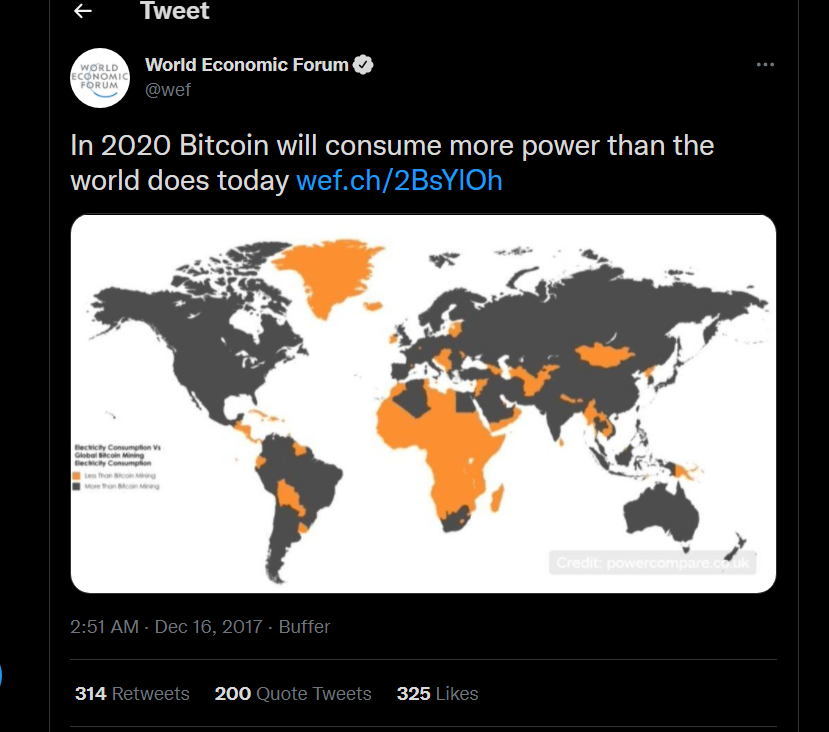Click the gray legend swatch for More Than Bitcoin Mining
The height and width of the screenshot is (732, 829).
coord(76,486)
